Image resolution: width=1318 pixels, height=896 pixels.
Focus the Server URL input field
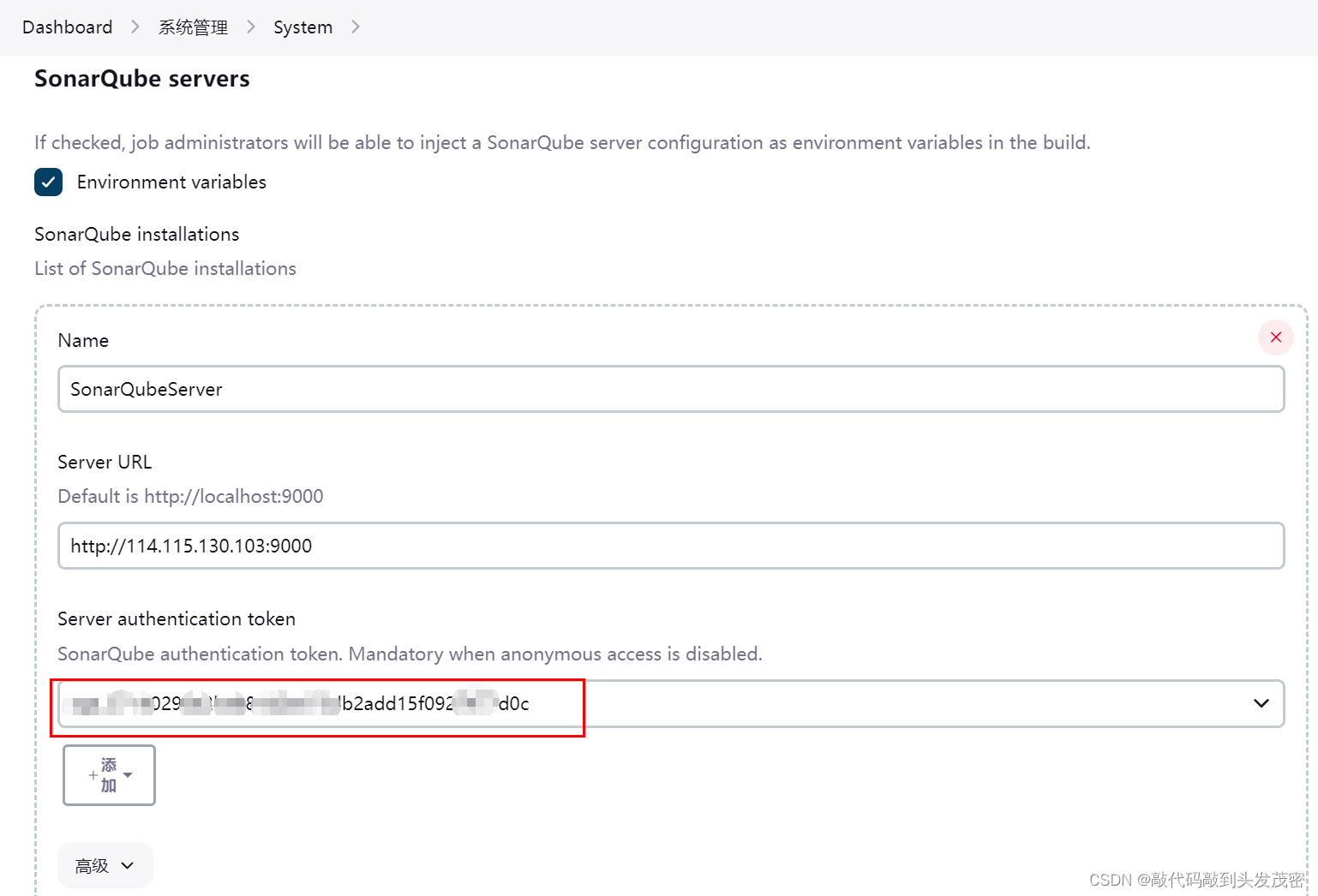(x=670, y=546)
